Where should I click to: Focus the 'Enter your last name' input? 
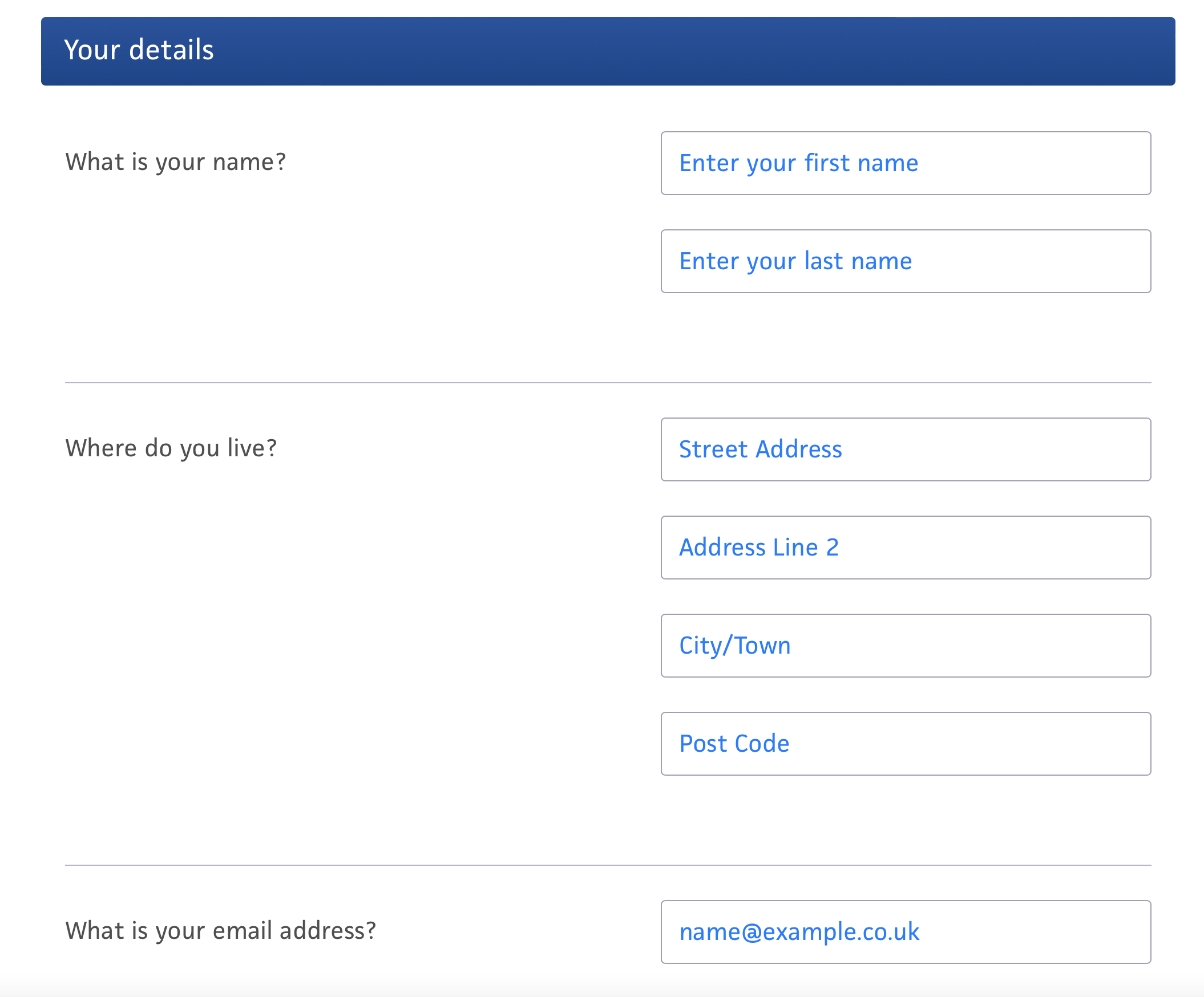click(906, 261)
